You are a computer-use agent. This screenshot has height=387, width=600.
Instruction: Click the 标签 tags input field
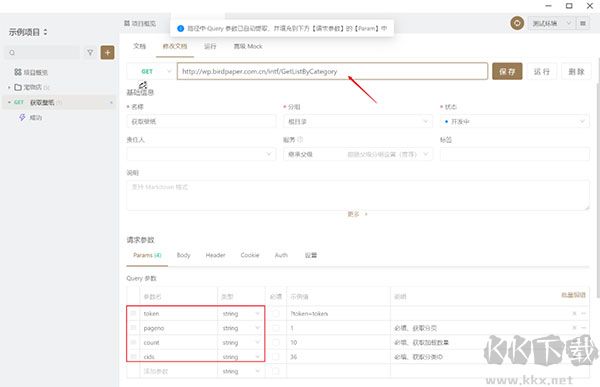[x=514, y=154]
